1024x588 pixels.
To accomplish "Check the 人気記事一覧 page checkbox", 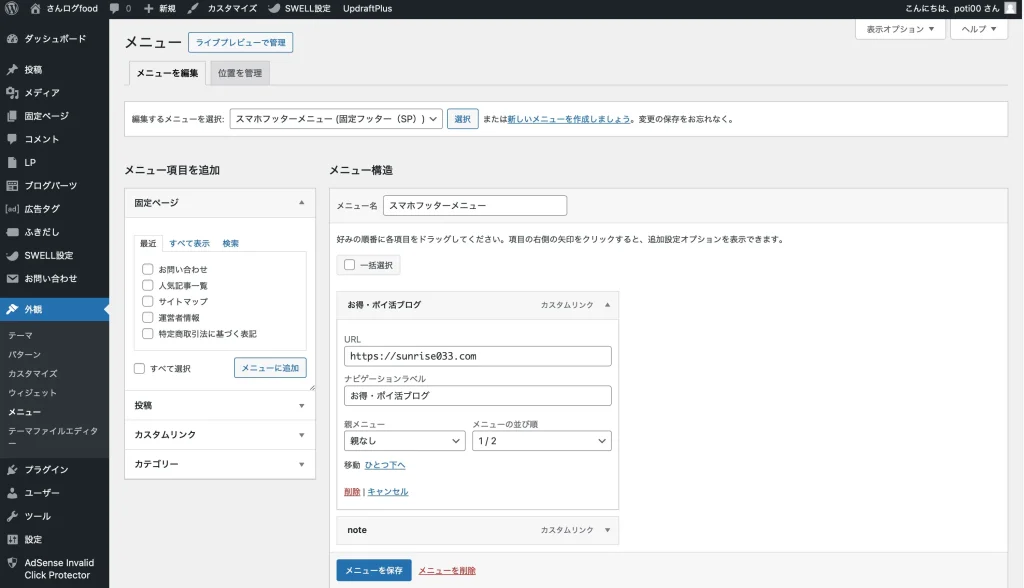I will [x=148, y=286].
